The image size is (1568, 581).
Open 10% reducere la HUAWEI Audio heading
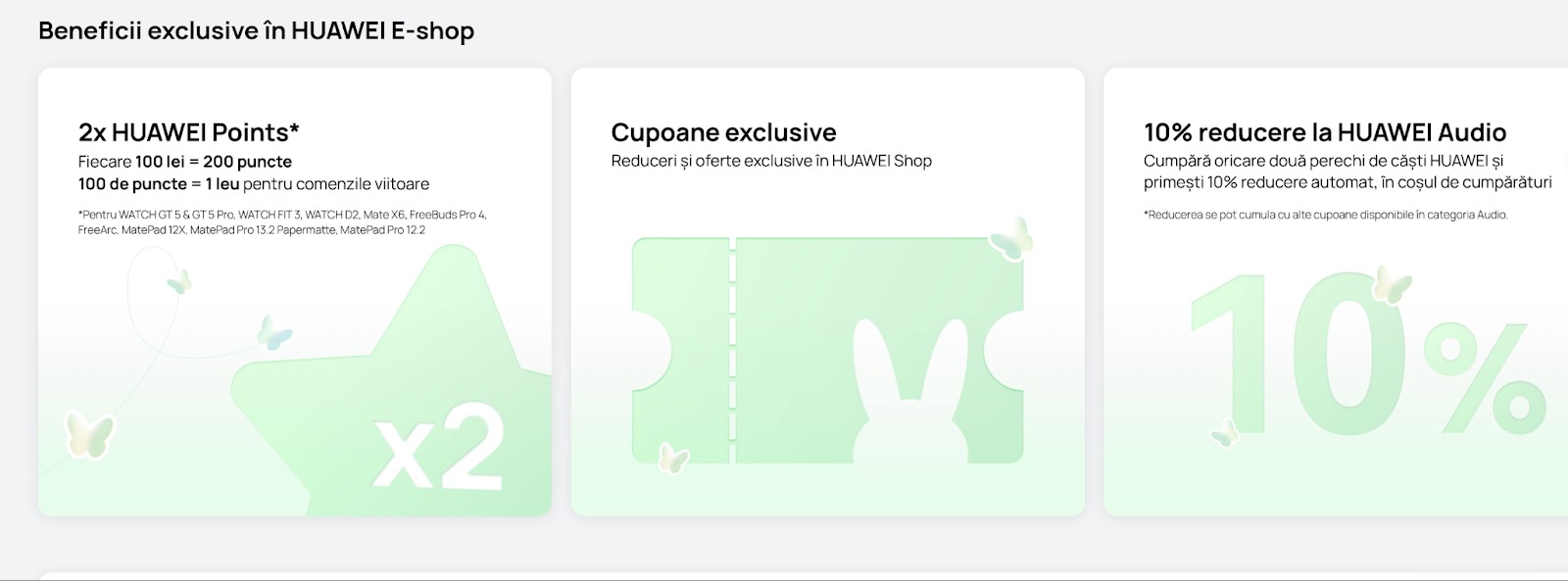click(1325, 132)
